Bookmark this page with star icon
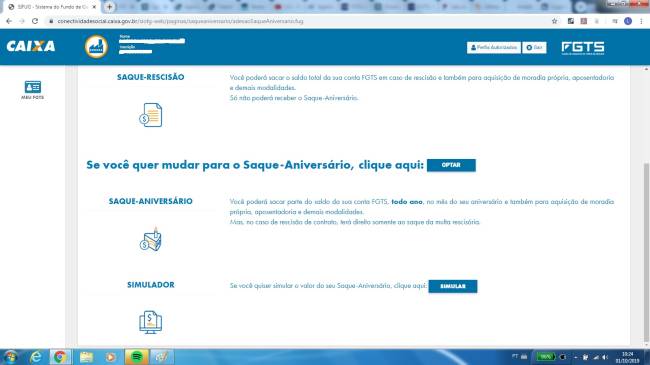 pos(554,21)
